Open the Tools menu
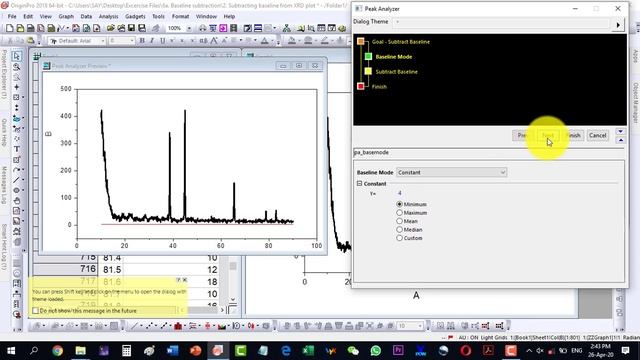640x360 pixels. pyautogui.click(x=158, y=16)
